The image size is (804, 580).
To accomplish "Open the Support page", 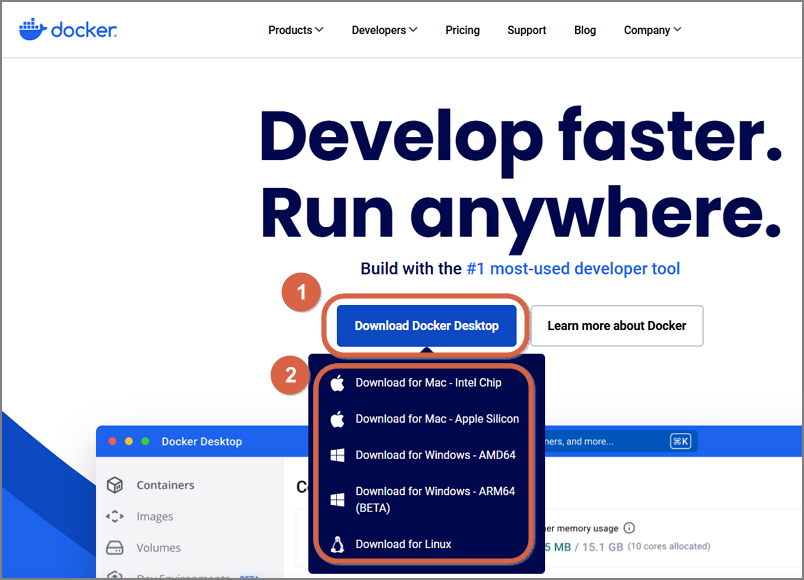I will point(527,30).
